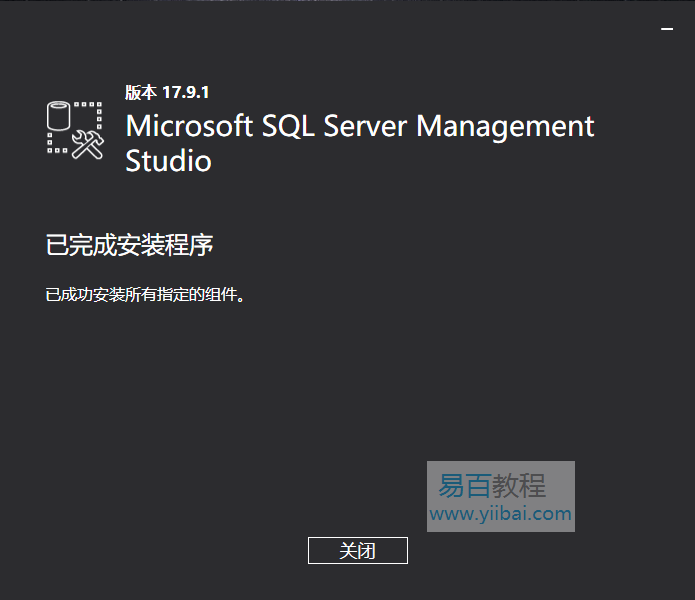The height and width of the screenshot is (600, 695).
Task: Click the 版本 version label
Action: (x=141, y=92)
